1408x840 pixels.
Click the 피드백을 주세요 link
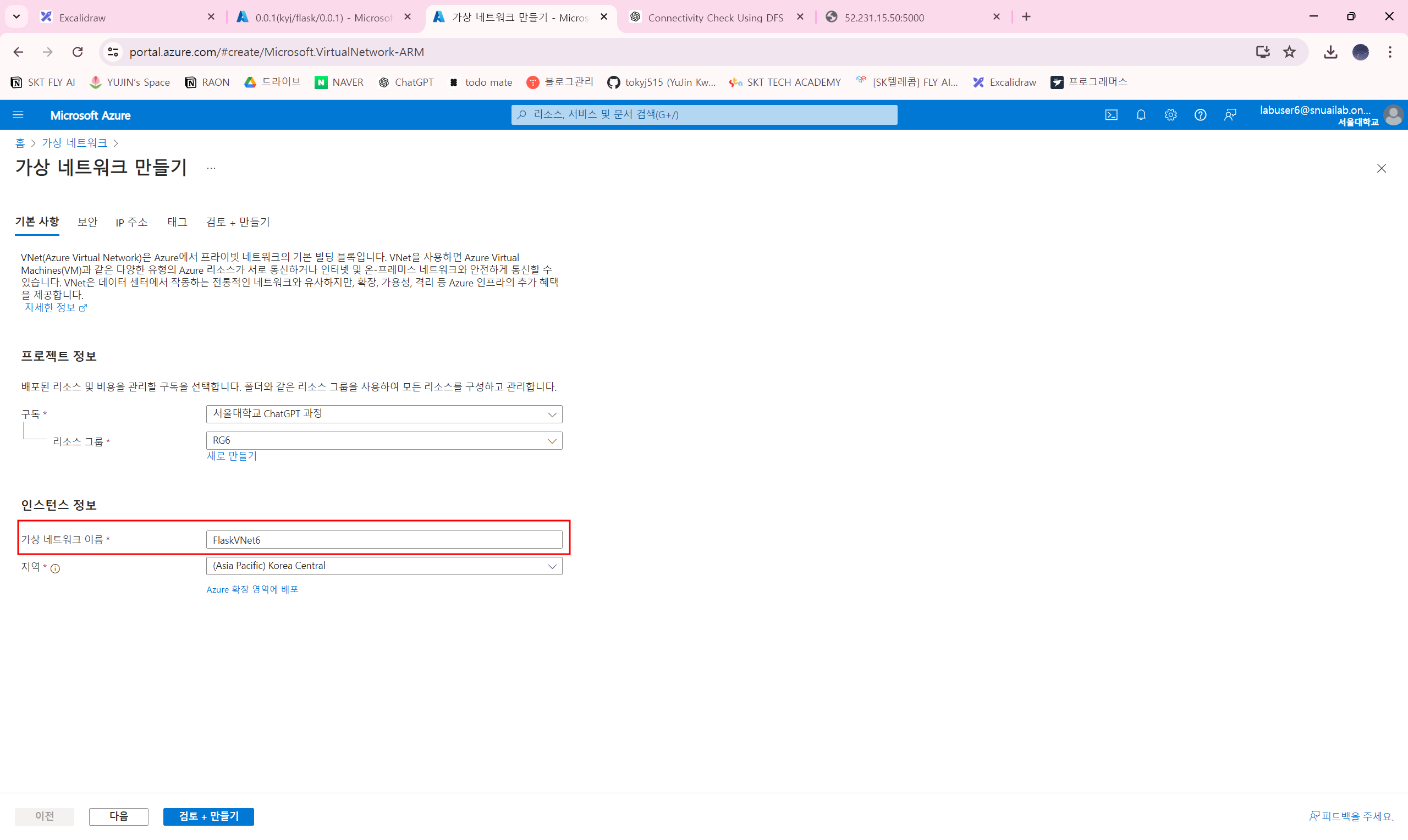pyautogui.click(x=1350, y=816)
